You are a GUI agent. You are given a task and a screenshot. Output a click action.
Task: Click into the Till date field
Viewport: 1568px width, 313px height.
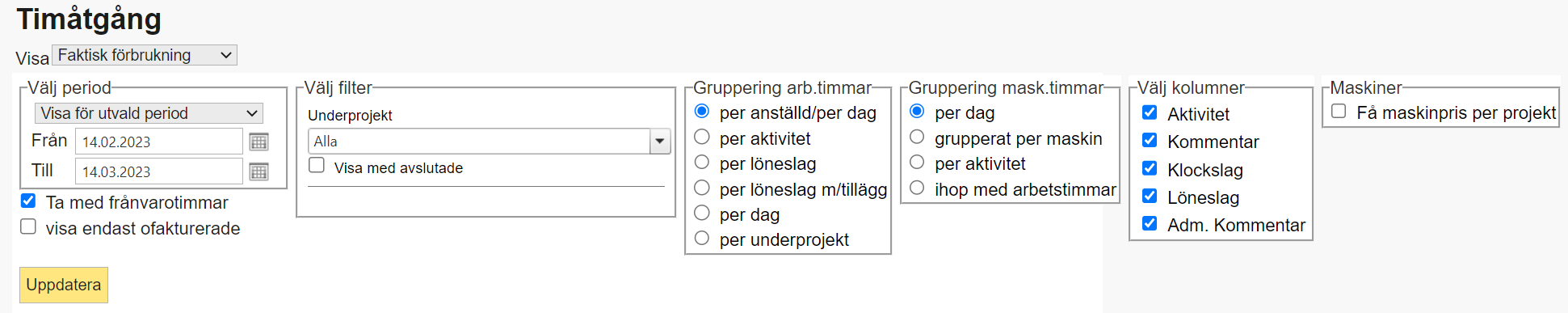[159, 171]
